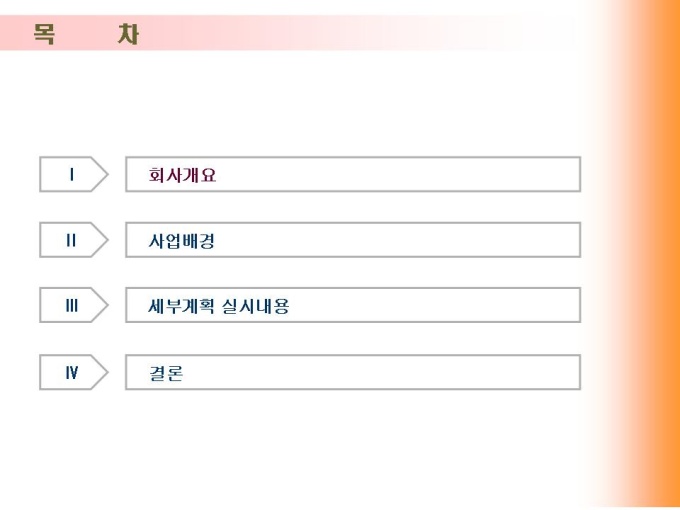Select the roman numeral IV arrow shape
This screenshot has height=510, width=680.
[72, 372]
